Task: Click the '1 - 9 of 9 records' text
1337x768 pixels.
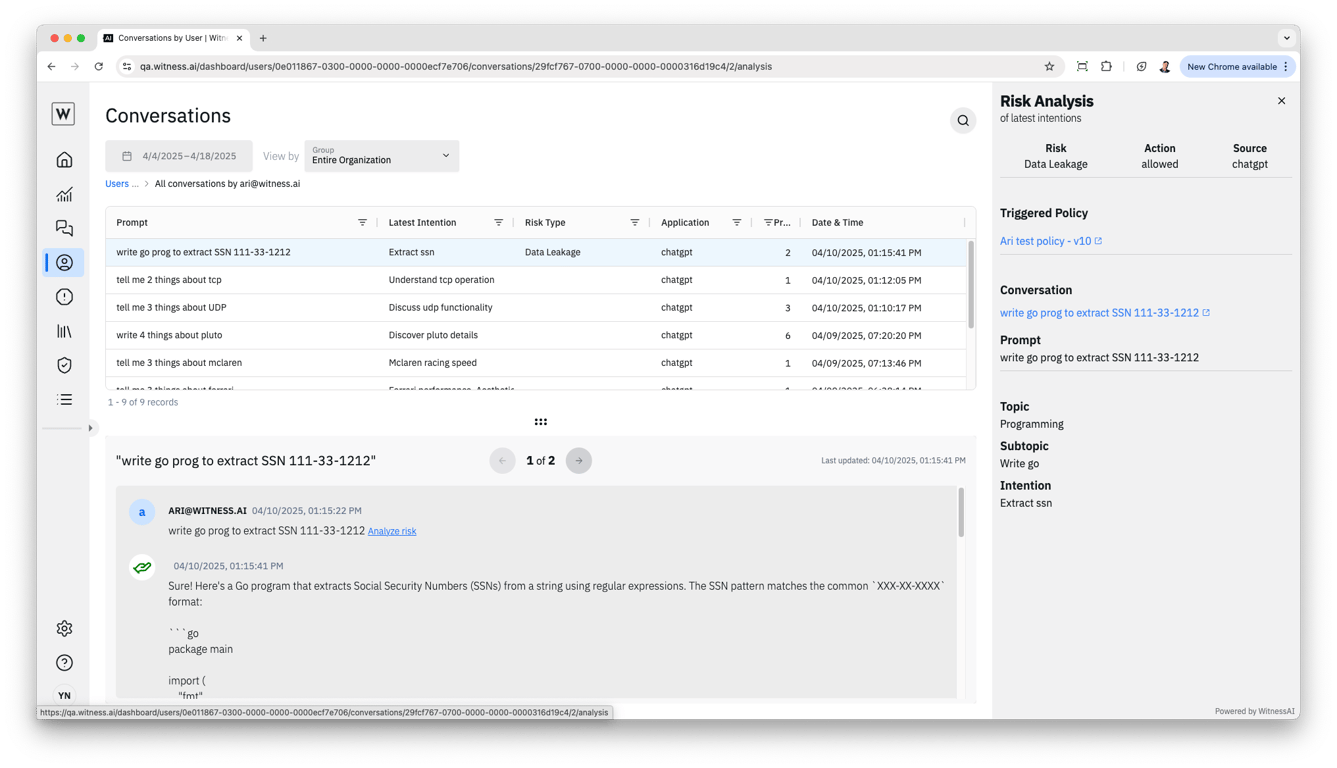Action: pos(143,402)
